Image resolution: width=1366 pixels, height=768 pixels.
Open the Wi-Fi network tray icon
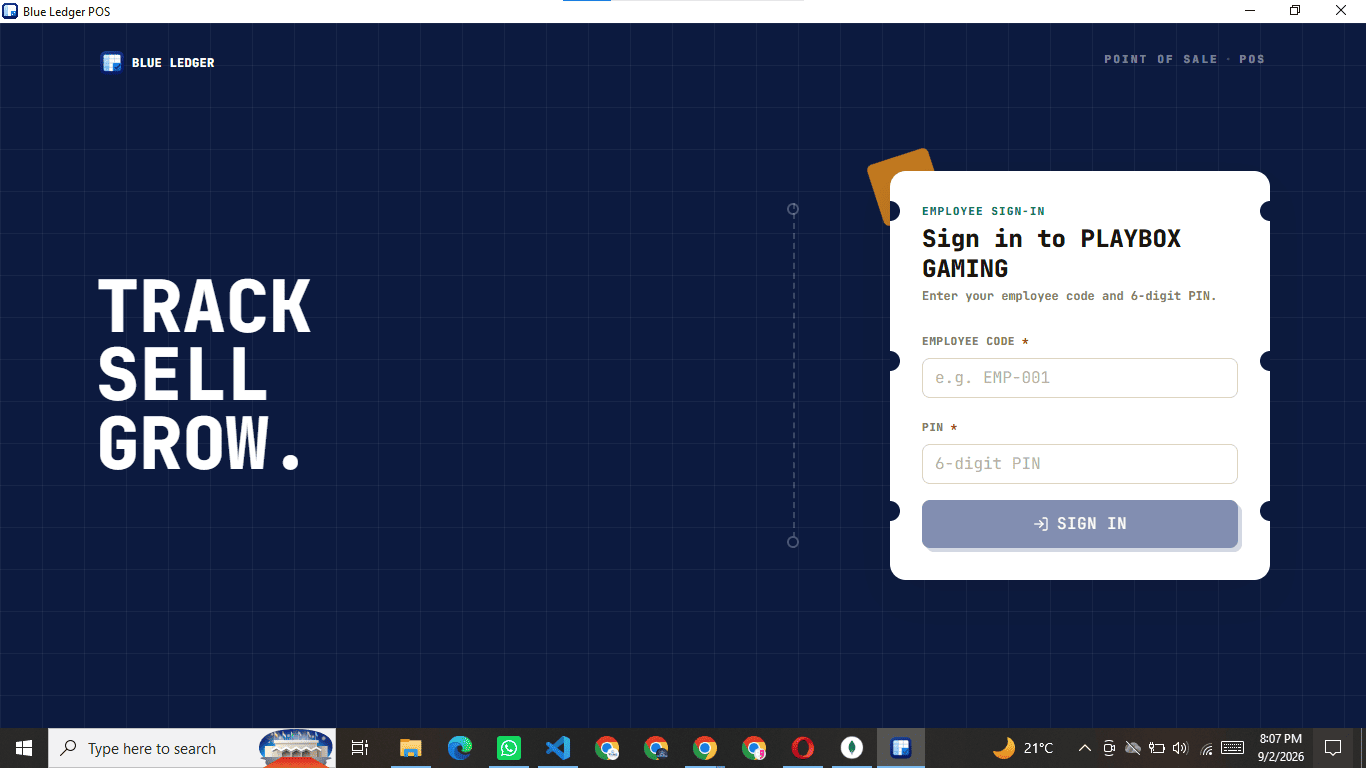(x=1206, y=748)
